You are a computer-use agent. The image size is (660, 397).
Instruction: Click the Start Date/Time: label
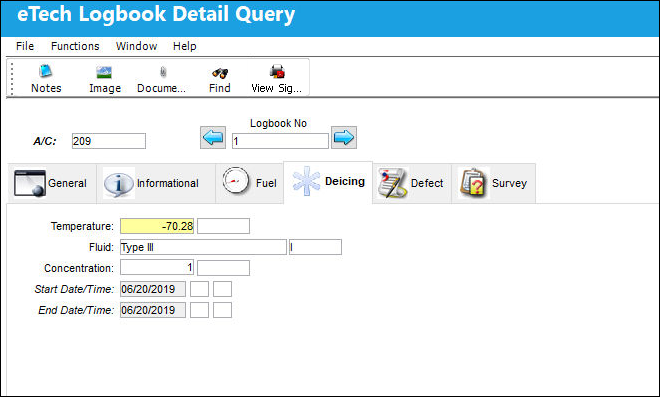[74, 289]
